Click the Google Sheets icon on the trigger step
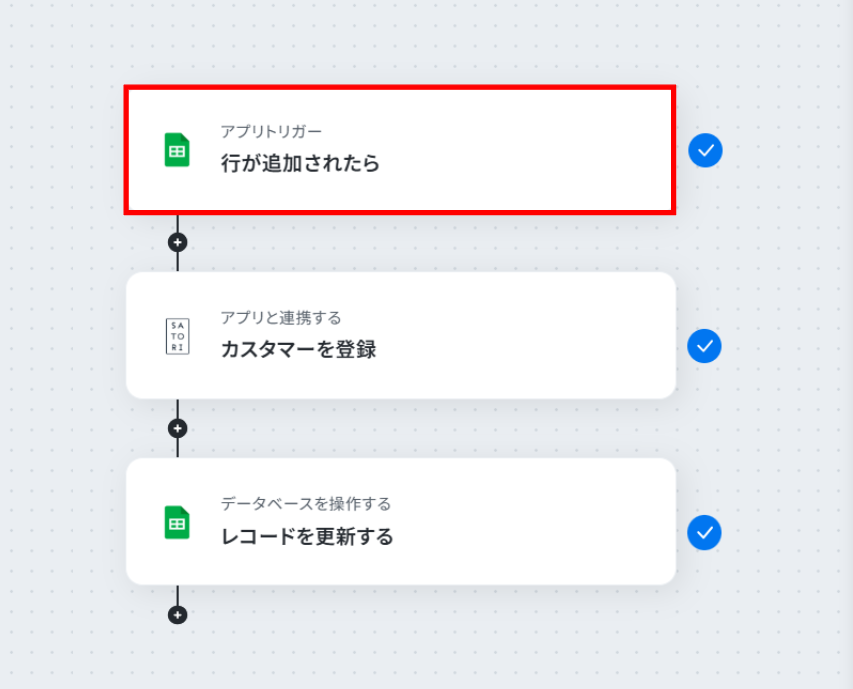 pyautogui.click(x=177, y=150)
